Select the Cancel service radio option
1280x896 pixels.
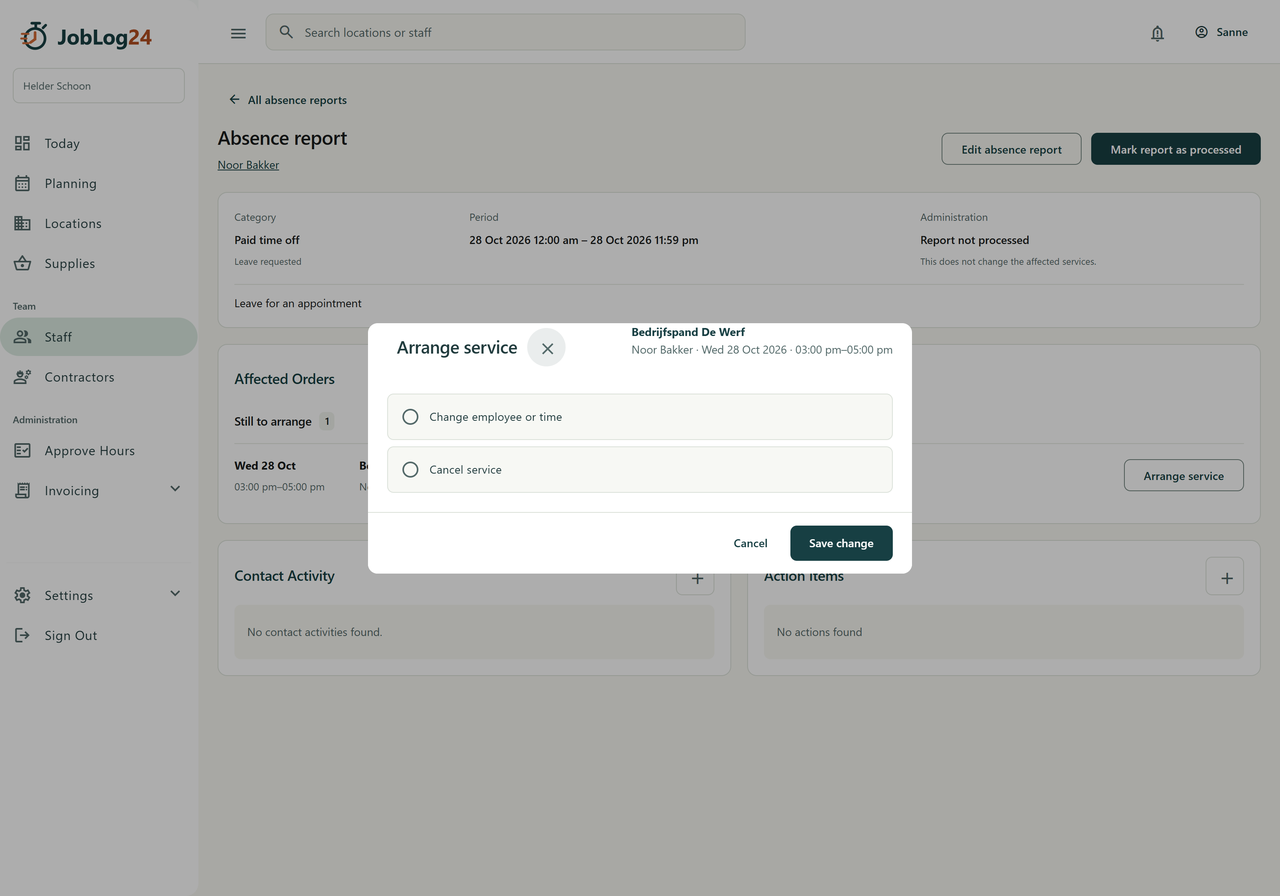click(640, 470)
